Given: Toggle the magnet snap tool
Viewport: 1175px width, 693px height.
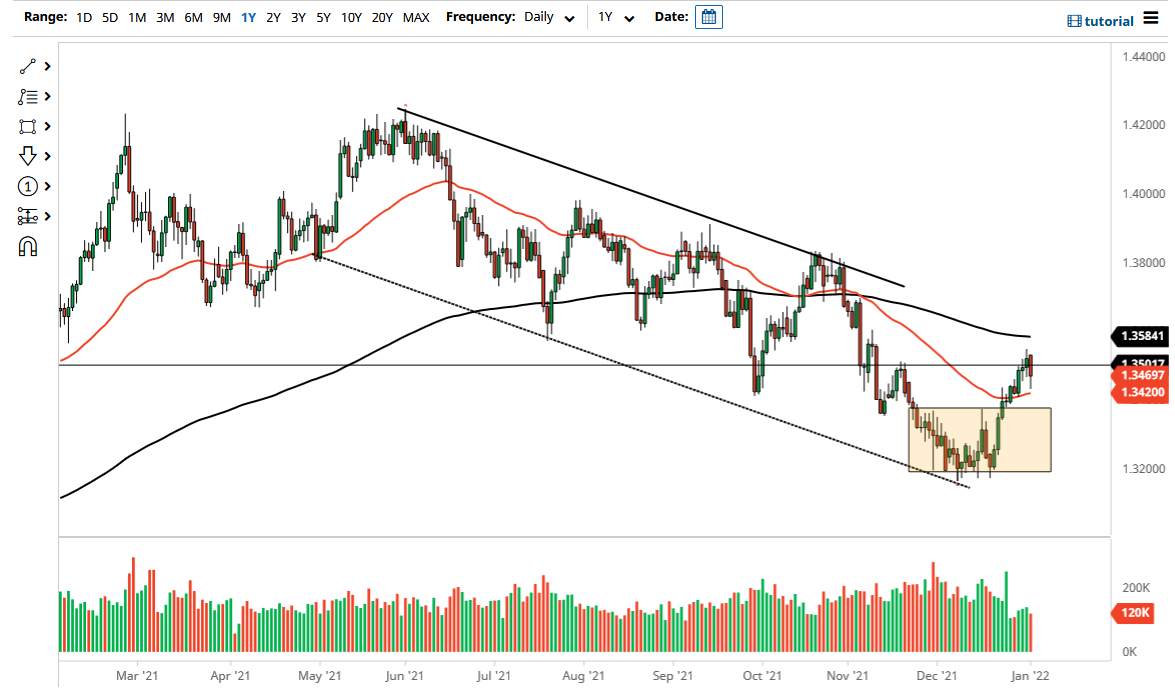Looking at the screenshot, I should coord(28,246).
